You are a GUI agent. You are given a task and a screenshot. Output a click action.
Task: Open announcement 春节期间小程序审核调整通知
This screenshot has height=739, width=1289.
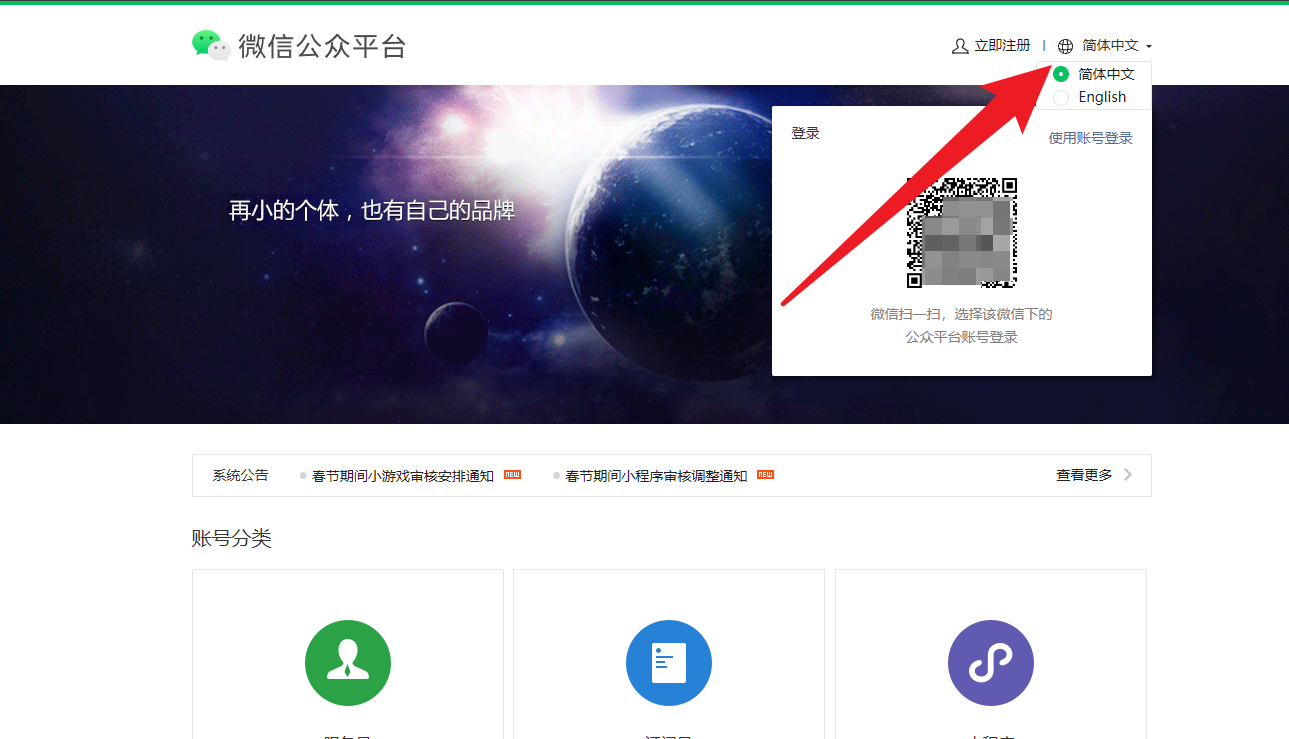pyautogui.click(x=656, y=476)
